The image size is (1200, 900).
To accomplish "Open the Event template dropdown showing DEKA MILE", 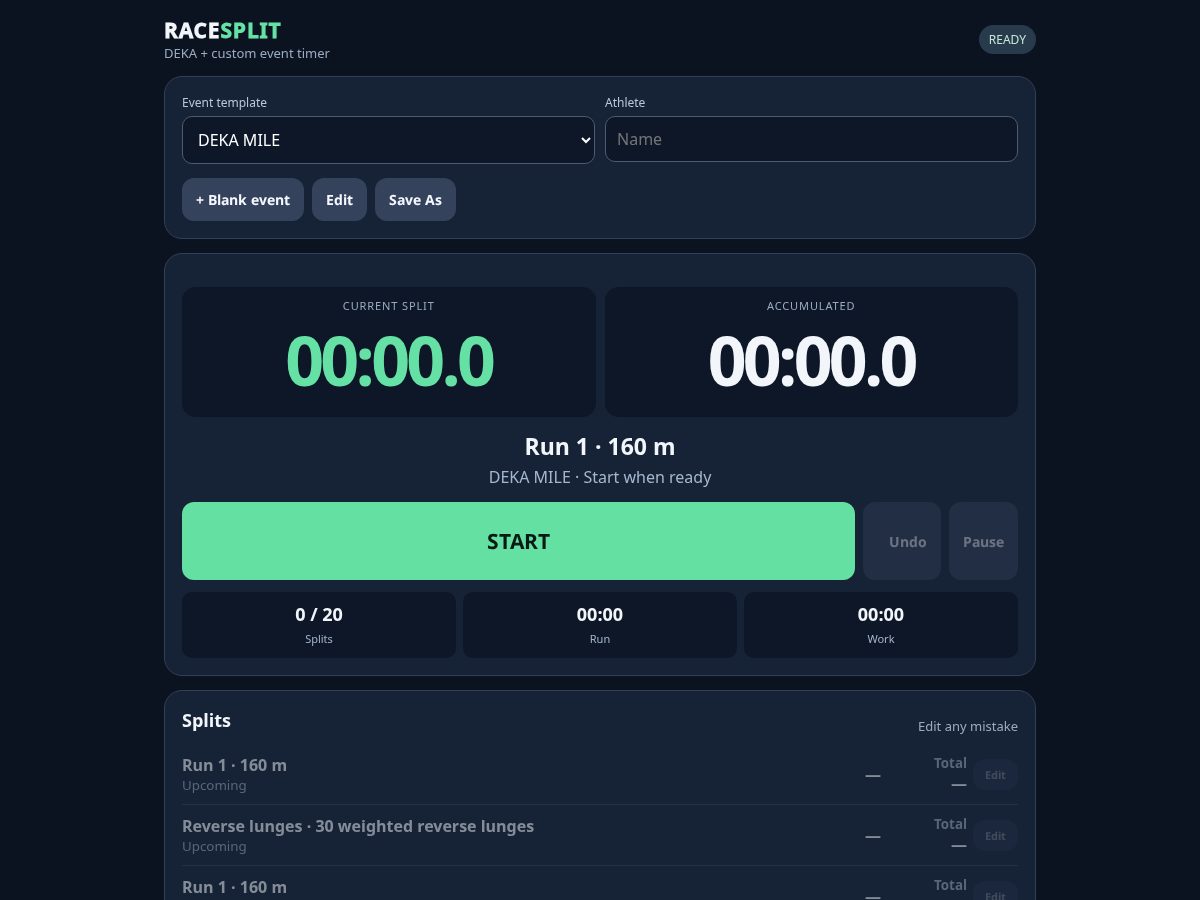I will coord(388,140).
